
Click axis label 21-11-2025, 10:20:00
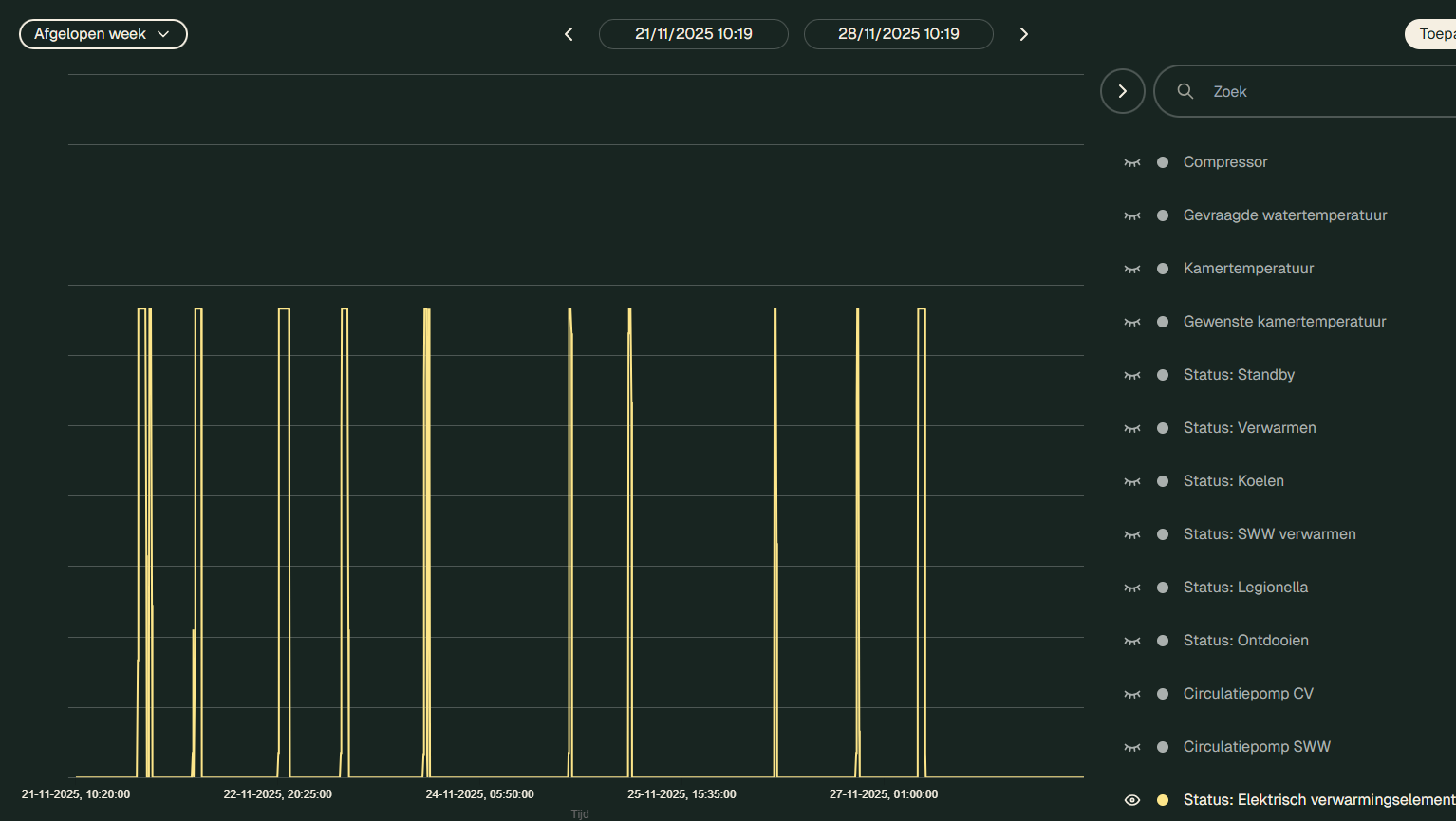point(76,794)
